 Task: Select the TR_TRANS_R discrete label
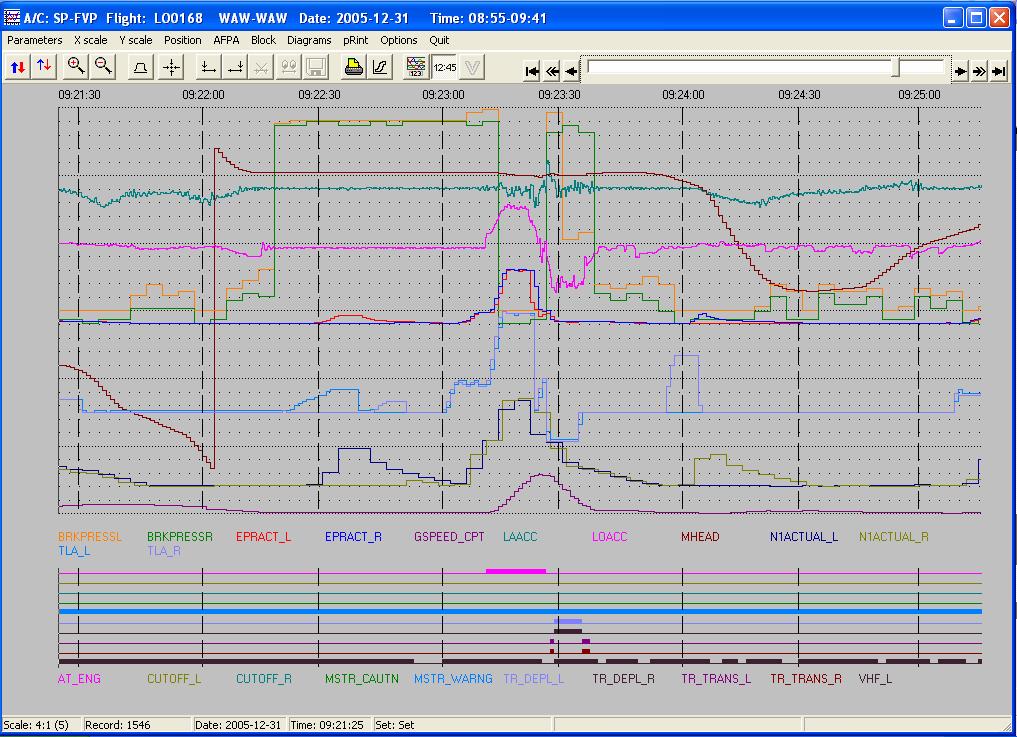click(x=806, y=679)
